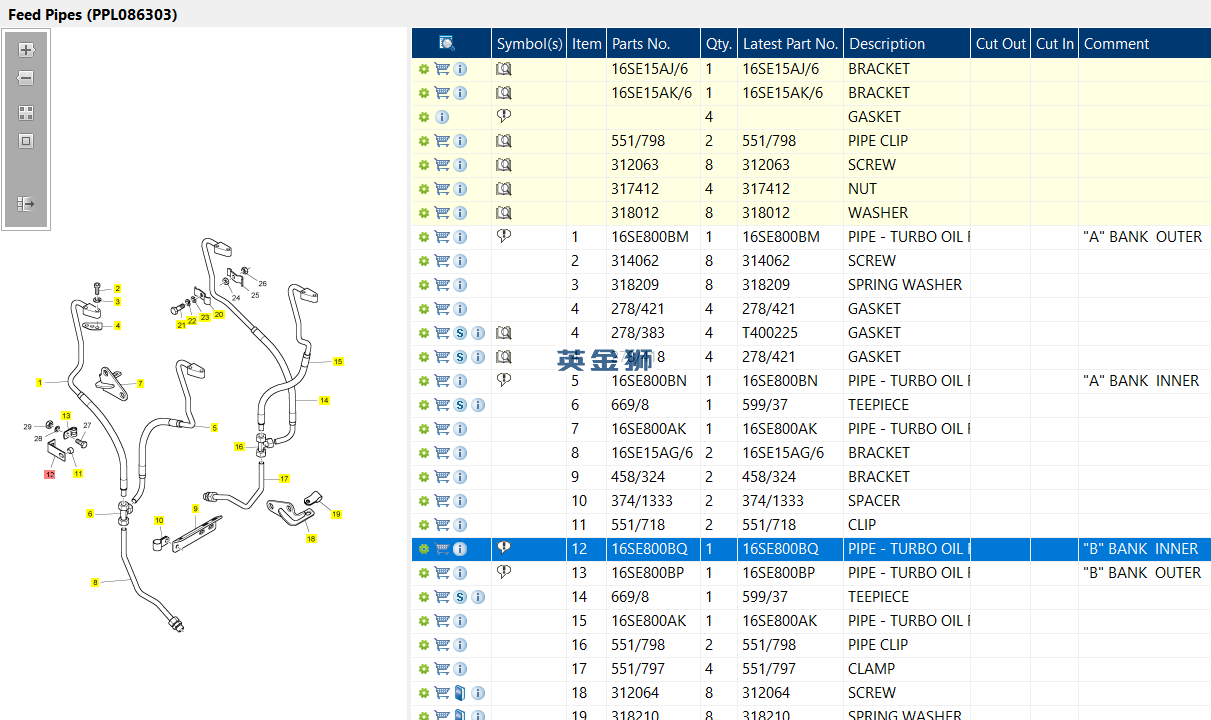This screenshot has height=720, width=1211.
Task: Select red callout 12 in the diagram
Action: (49, 474)
